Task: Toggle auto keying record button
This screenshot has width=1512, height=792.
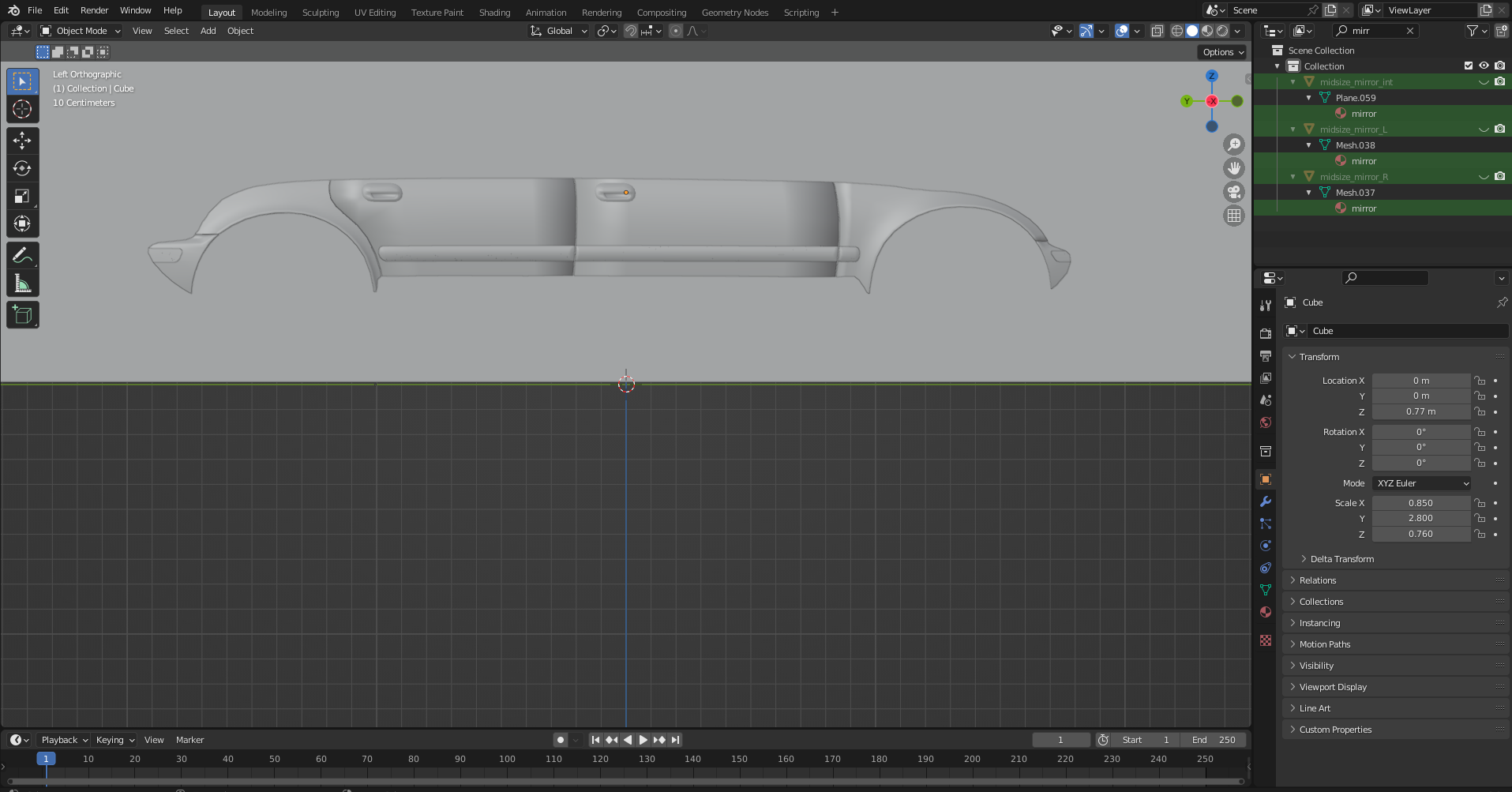Action: 561,740
